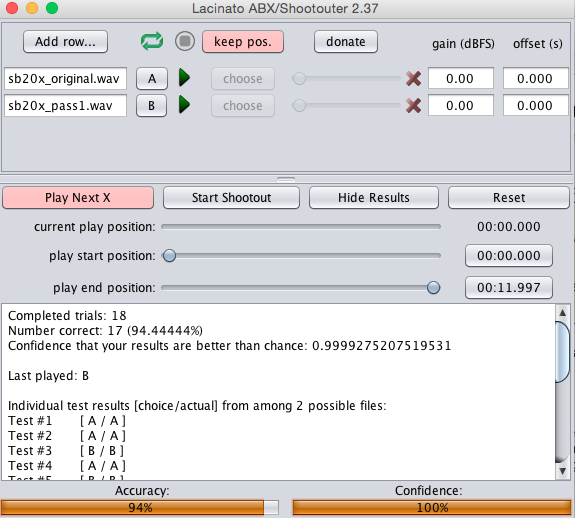Click the 'Test #3 [ B / B ]' result row
575x518 pixels.
coord(66,451)
